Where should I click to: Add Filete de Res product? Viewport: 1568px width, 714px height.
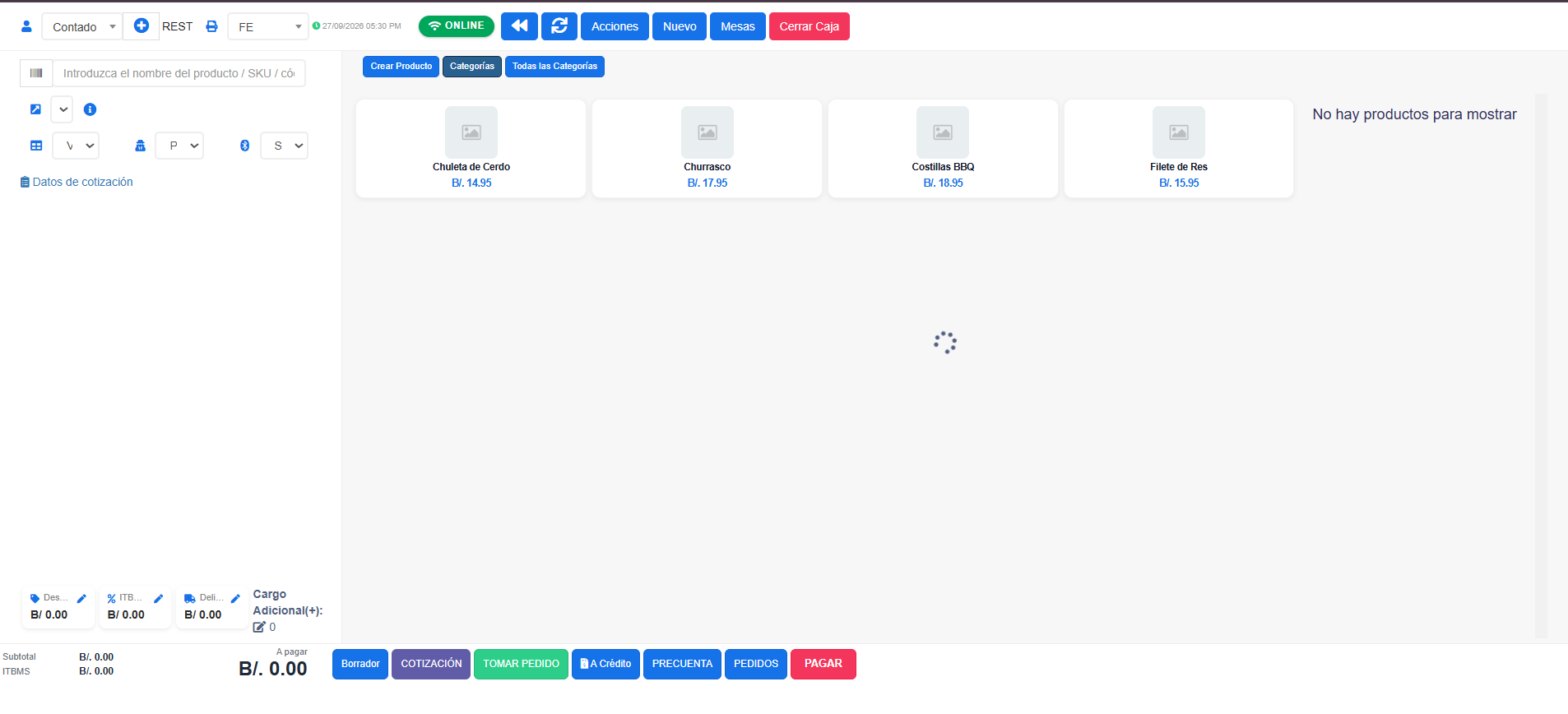[1179, 149]
